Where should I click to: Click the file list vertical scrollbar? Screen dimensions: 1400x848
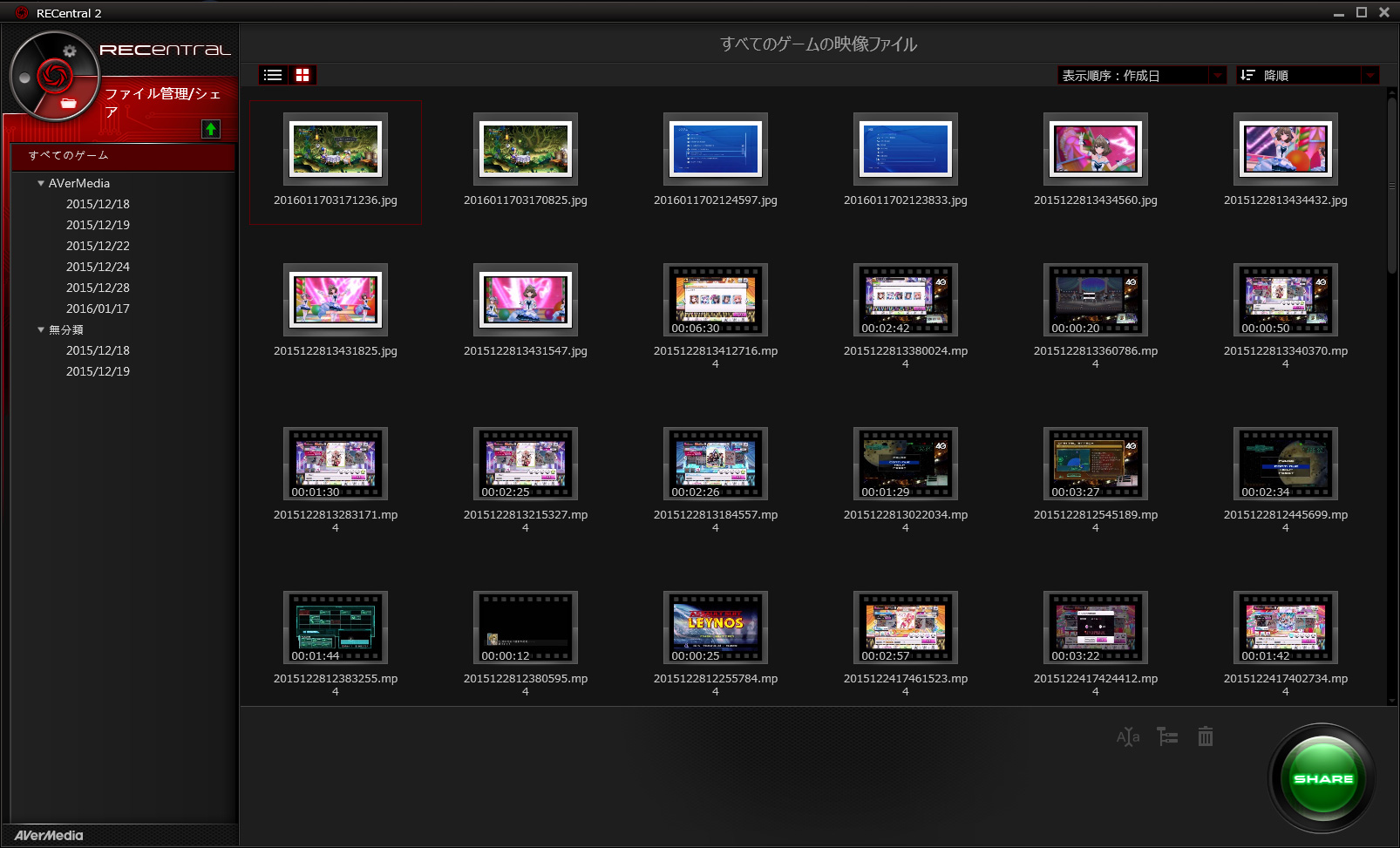[1392, 187]
